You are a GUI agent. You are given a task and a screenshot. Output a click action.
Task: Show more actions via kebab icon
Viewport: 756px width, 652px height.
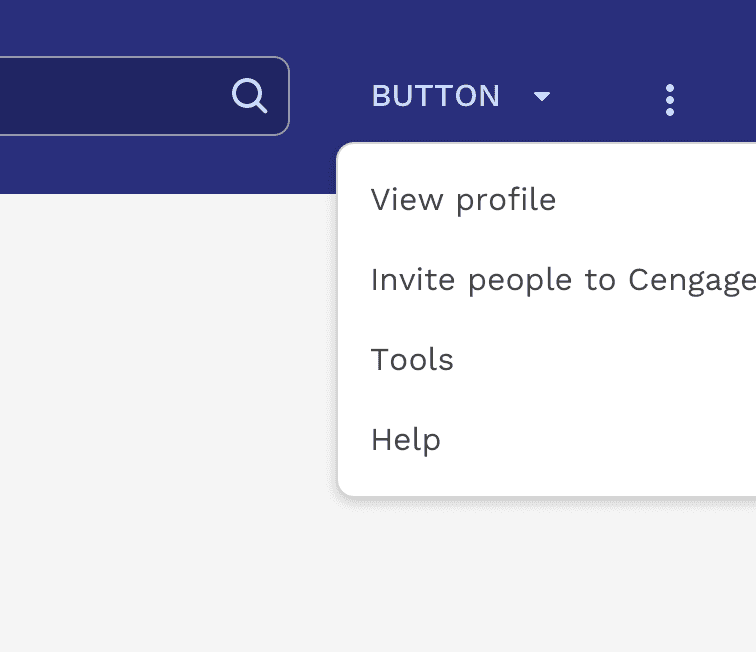click(670, 99)
